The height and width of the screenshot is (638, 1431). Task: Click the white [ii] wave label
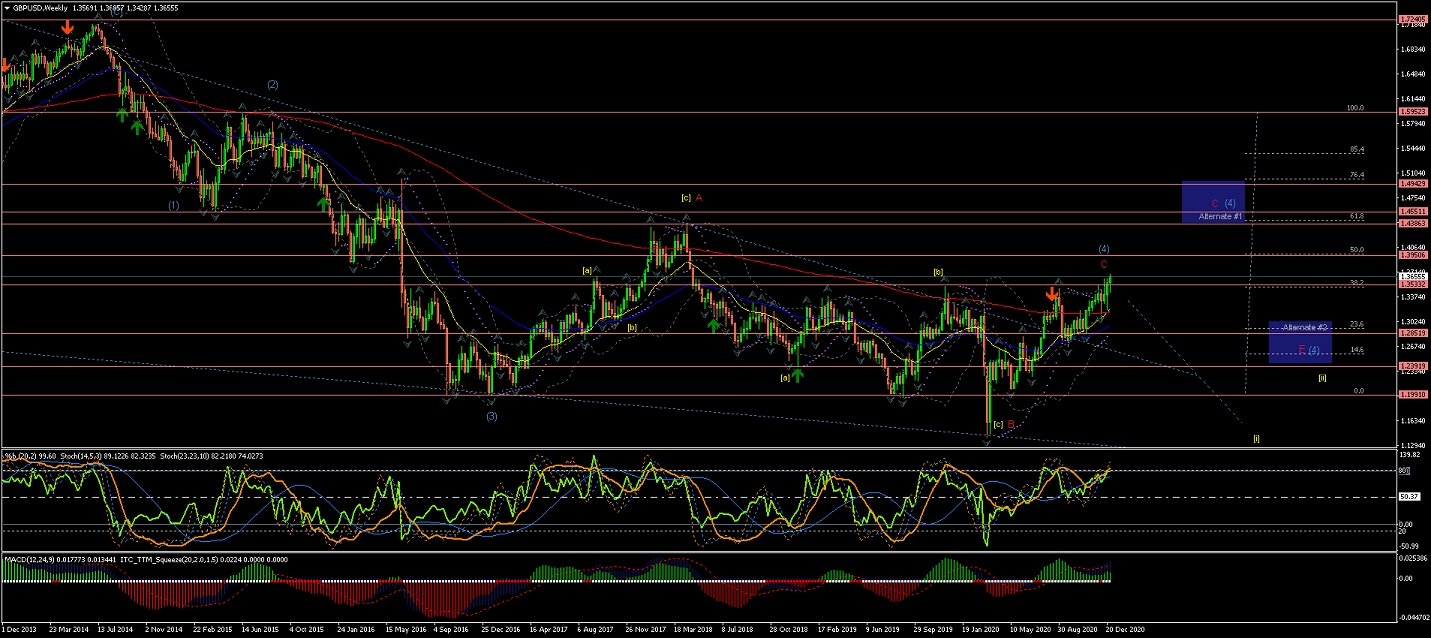[x=1321, y=378]
